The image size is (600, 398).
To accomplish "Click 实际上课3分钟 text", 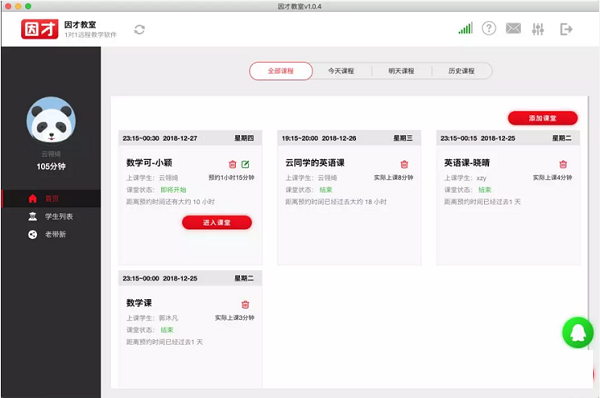I will coord(235,318).
